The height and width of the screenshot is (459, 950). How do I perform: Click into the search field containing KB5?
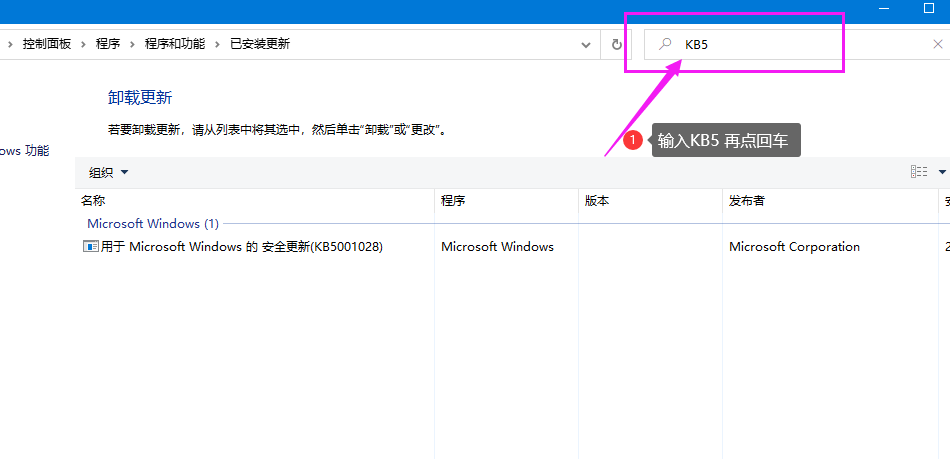(800, 44)
